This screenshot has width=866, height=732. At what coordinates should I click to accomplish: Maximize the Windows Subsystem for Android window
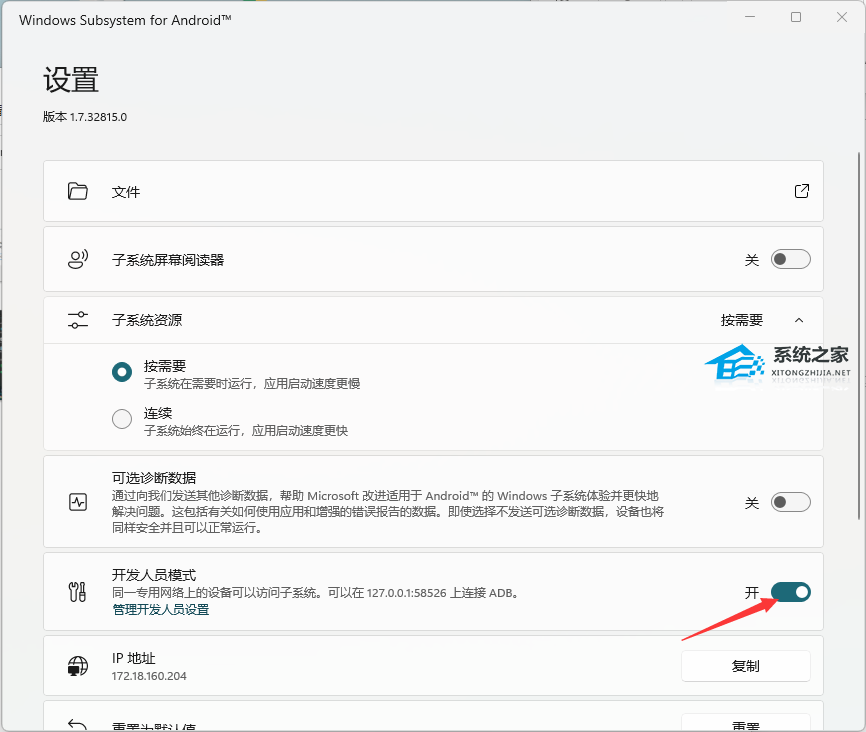pyautogui.click(x=796, y=17)
